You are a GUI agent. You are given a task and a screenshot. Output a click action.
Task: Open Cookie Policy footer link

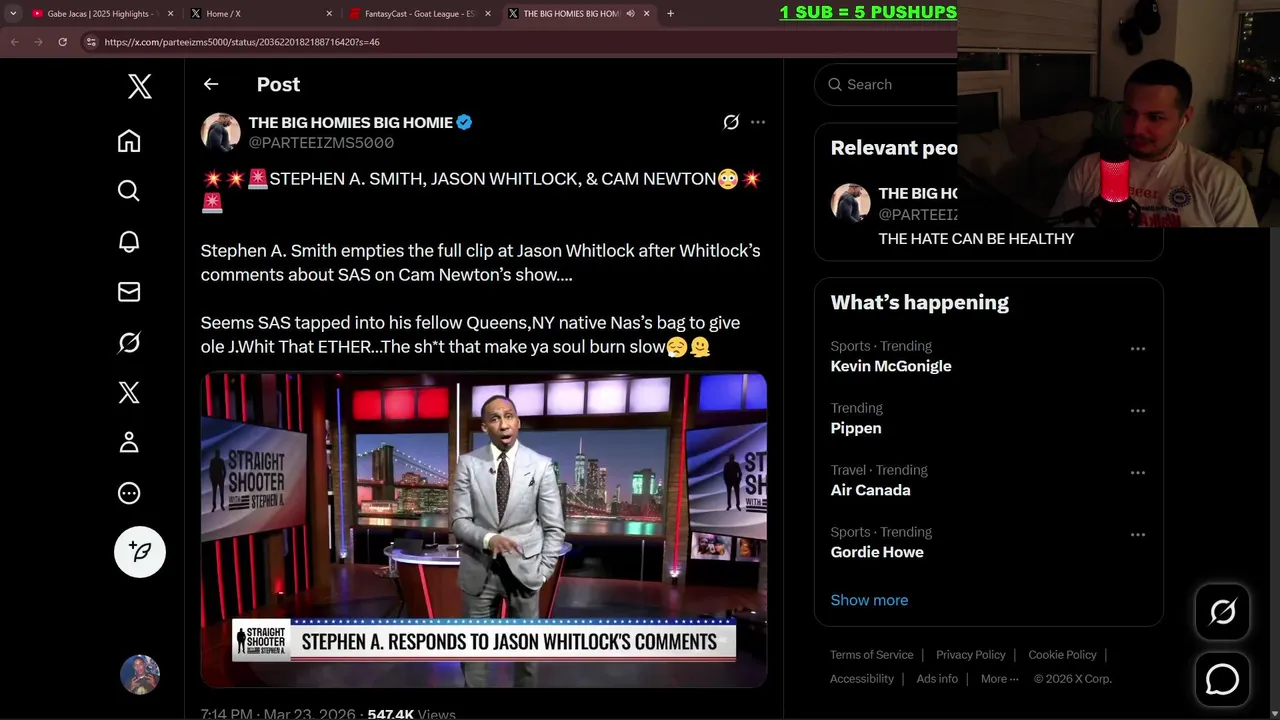click(x=1062, y=655)
